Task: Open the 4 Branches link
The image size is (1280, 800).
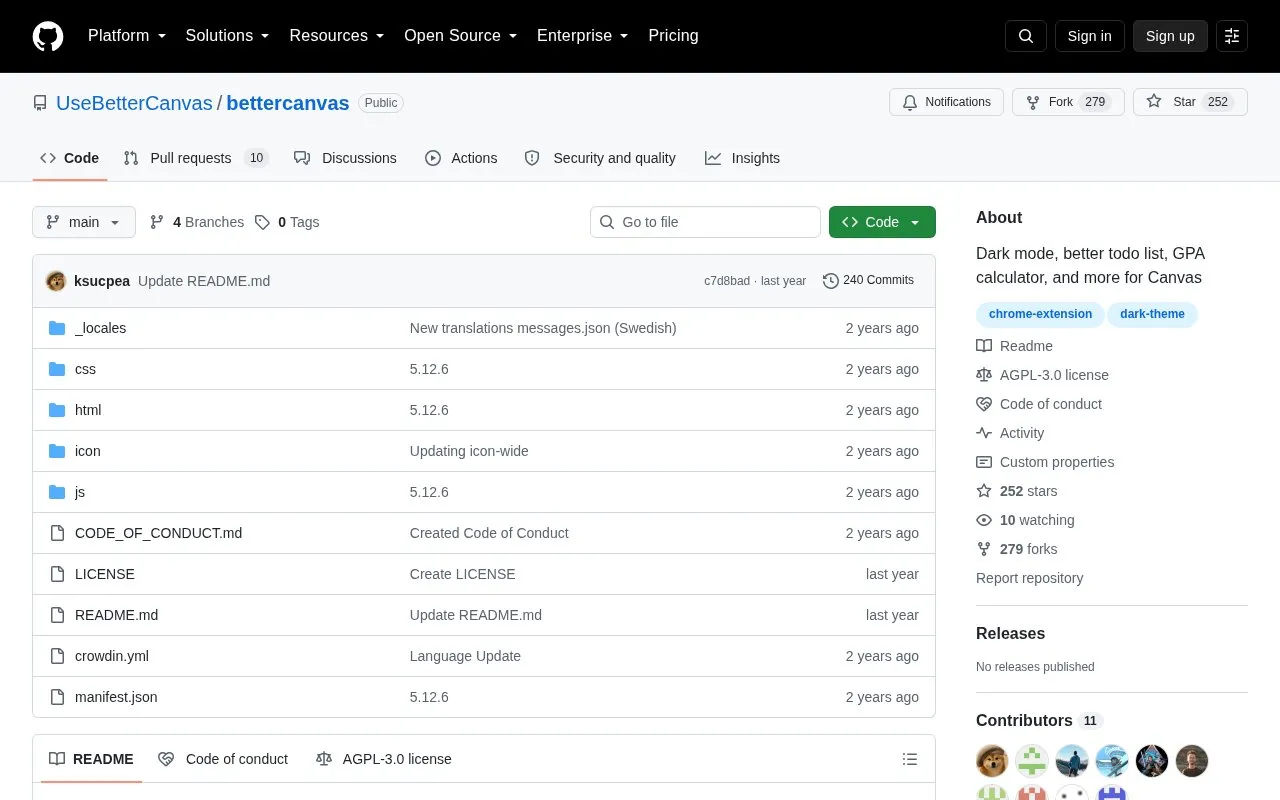Action: [197, 222]
